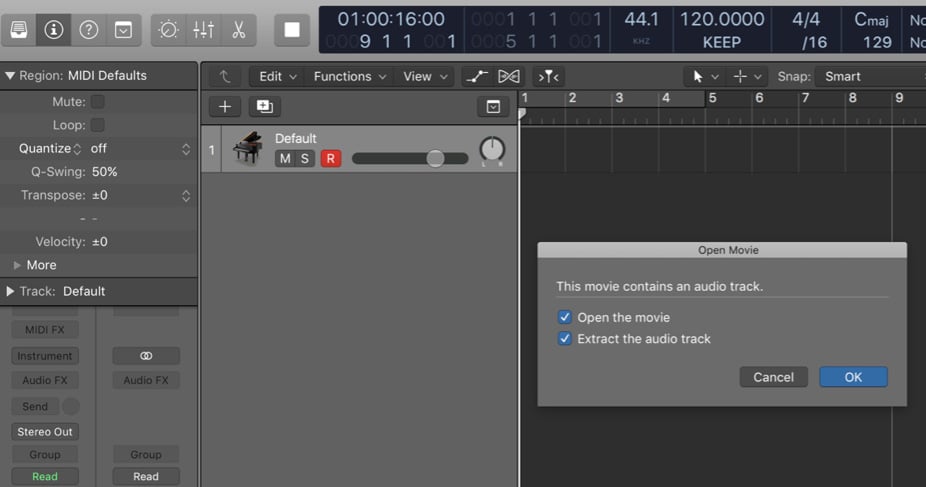Click the Stop transport button
Screen dimensions: 926x487
click(292, 30)
